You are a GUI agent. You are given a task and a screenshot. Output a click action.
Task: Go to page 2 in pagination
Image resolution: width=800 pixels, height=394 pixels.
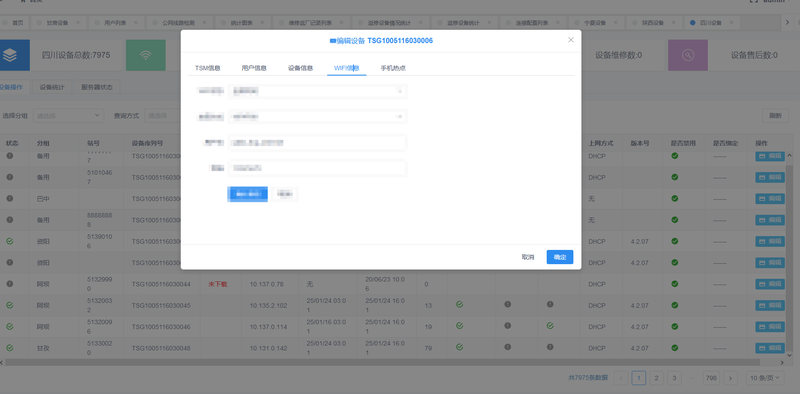[656, 378]
